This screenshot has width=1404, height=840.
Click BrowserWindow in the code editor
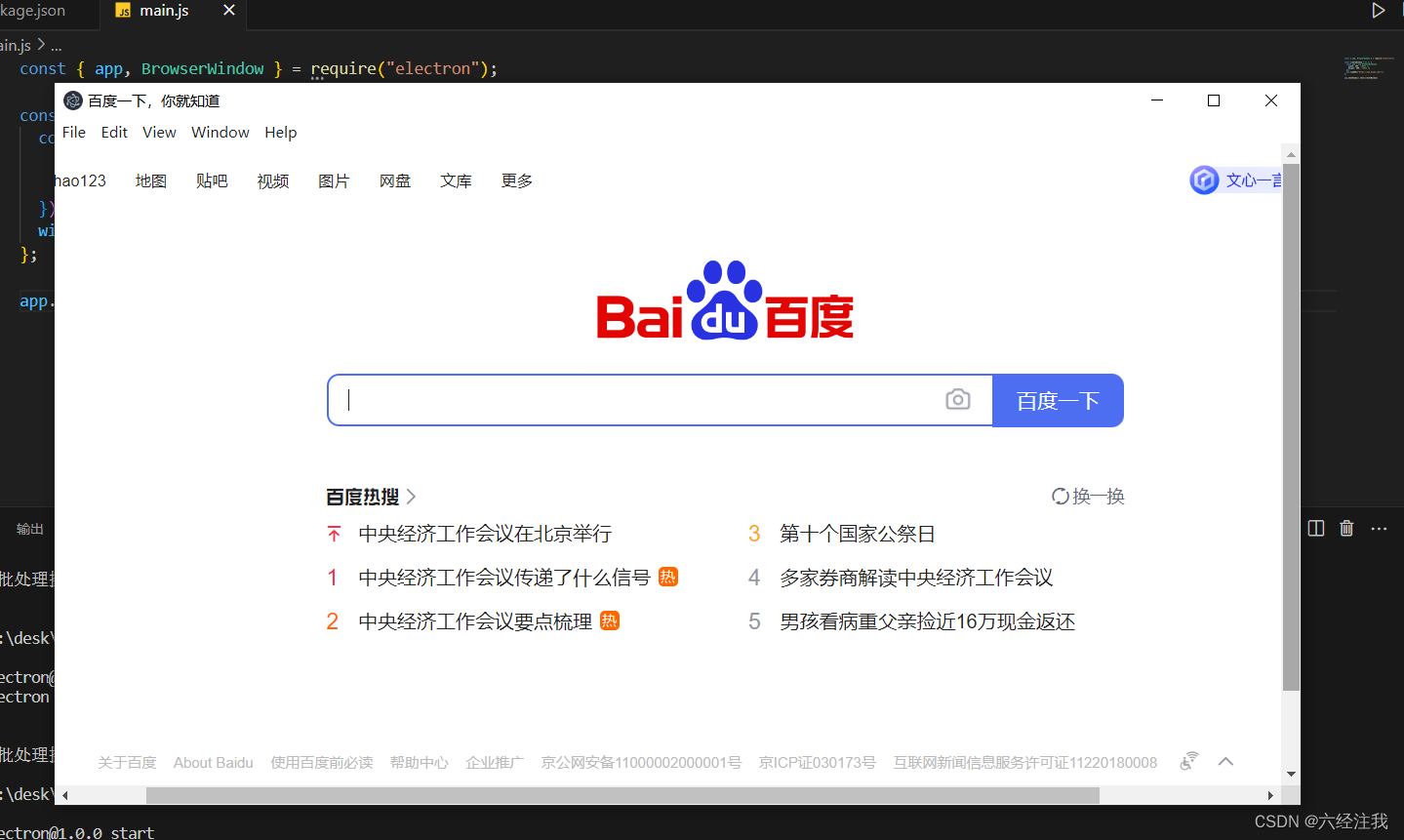pyautogui.click(x=202, y=68)
